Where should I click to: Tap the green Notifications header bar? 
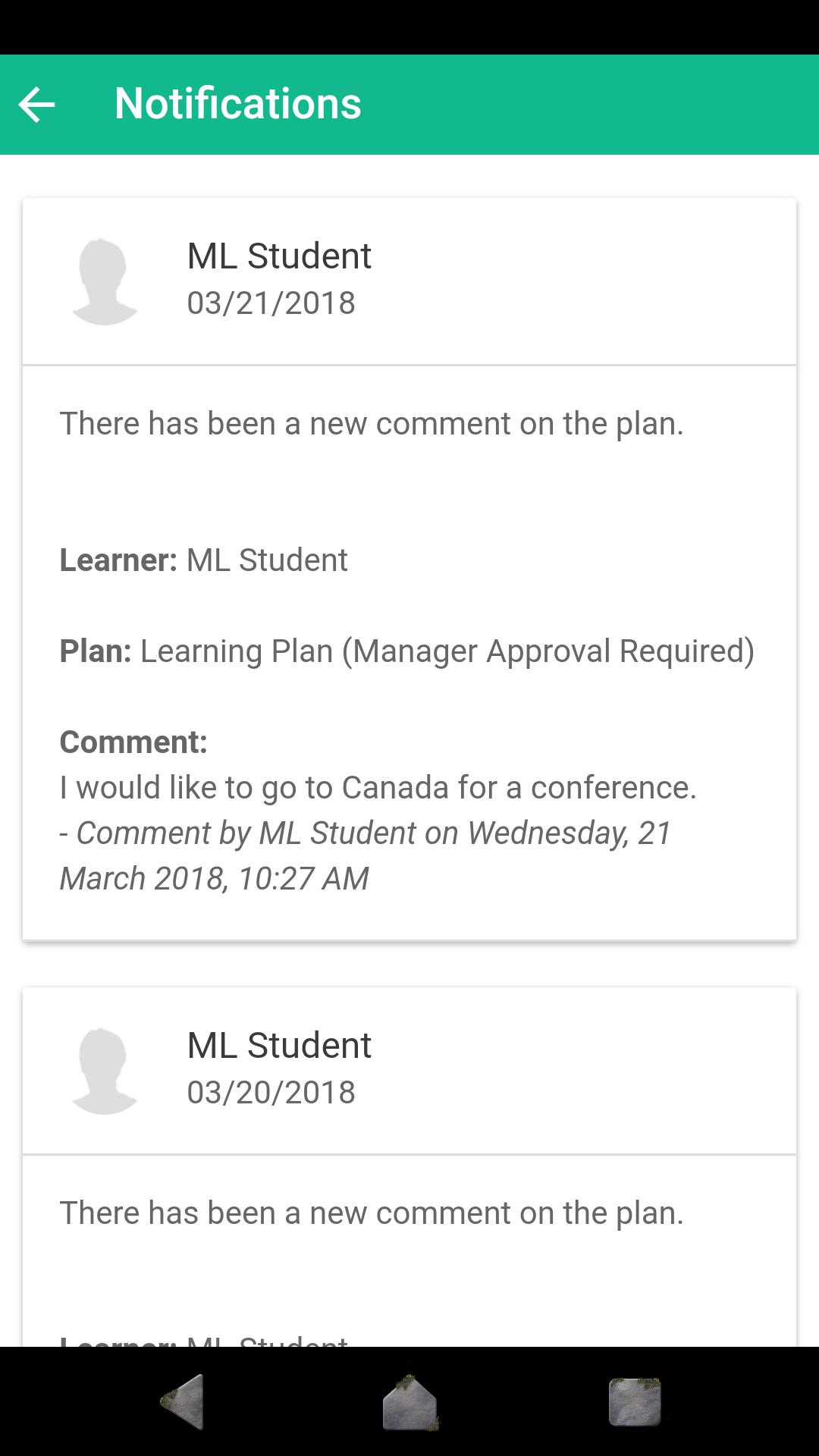409,105
